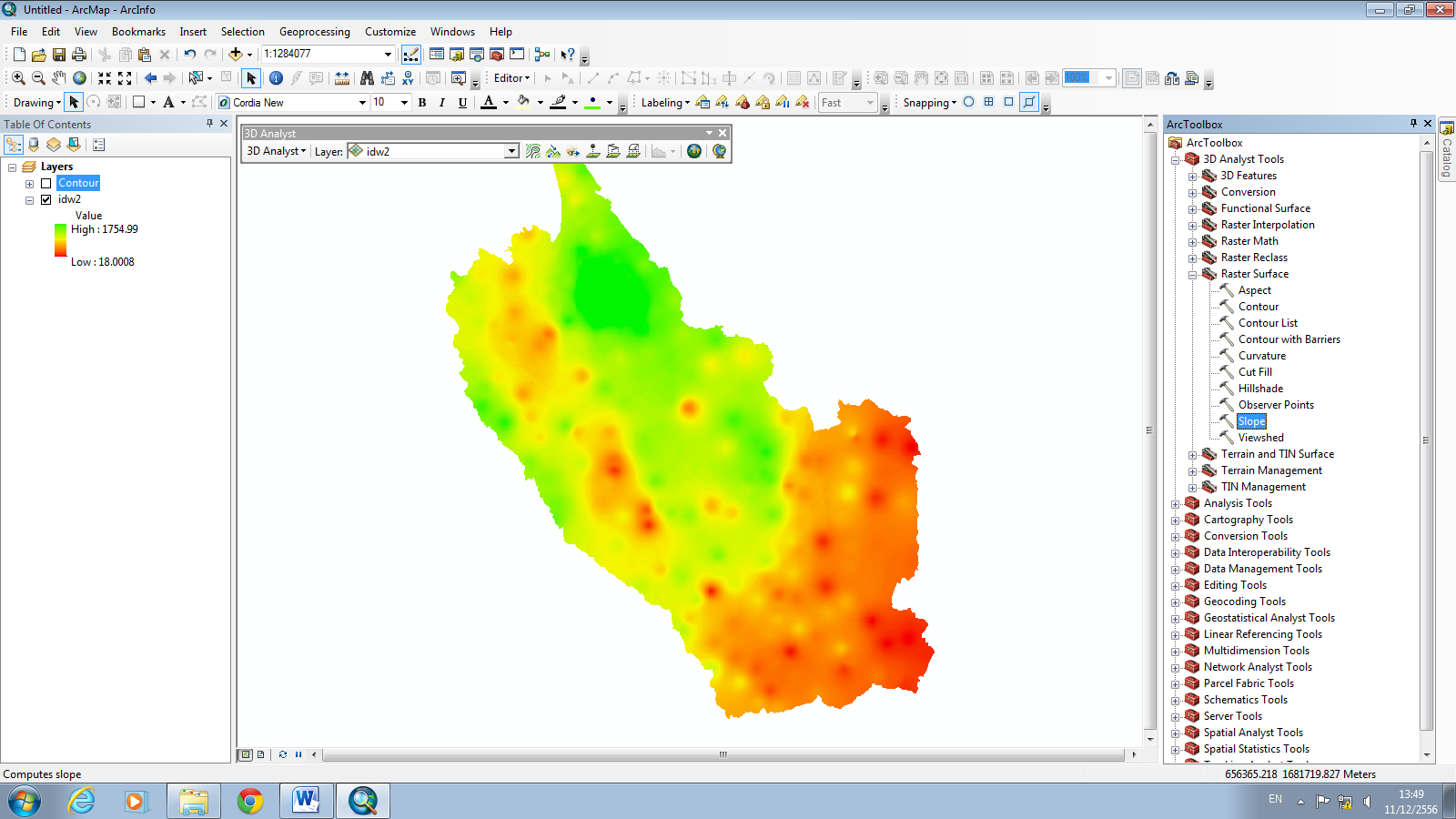Open the Layer dropdown on 3D Analyst toolbar

pos(511,151)
